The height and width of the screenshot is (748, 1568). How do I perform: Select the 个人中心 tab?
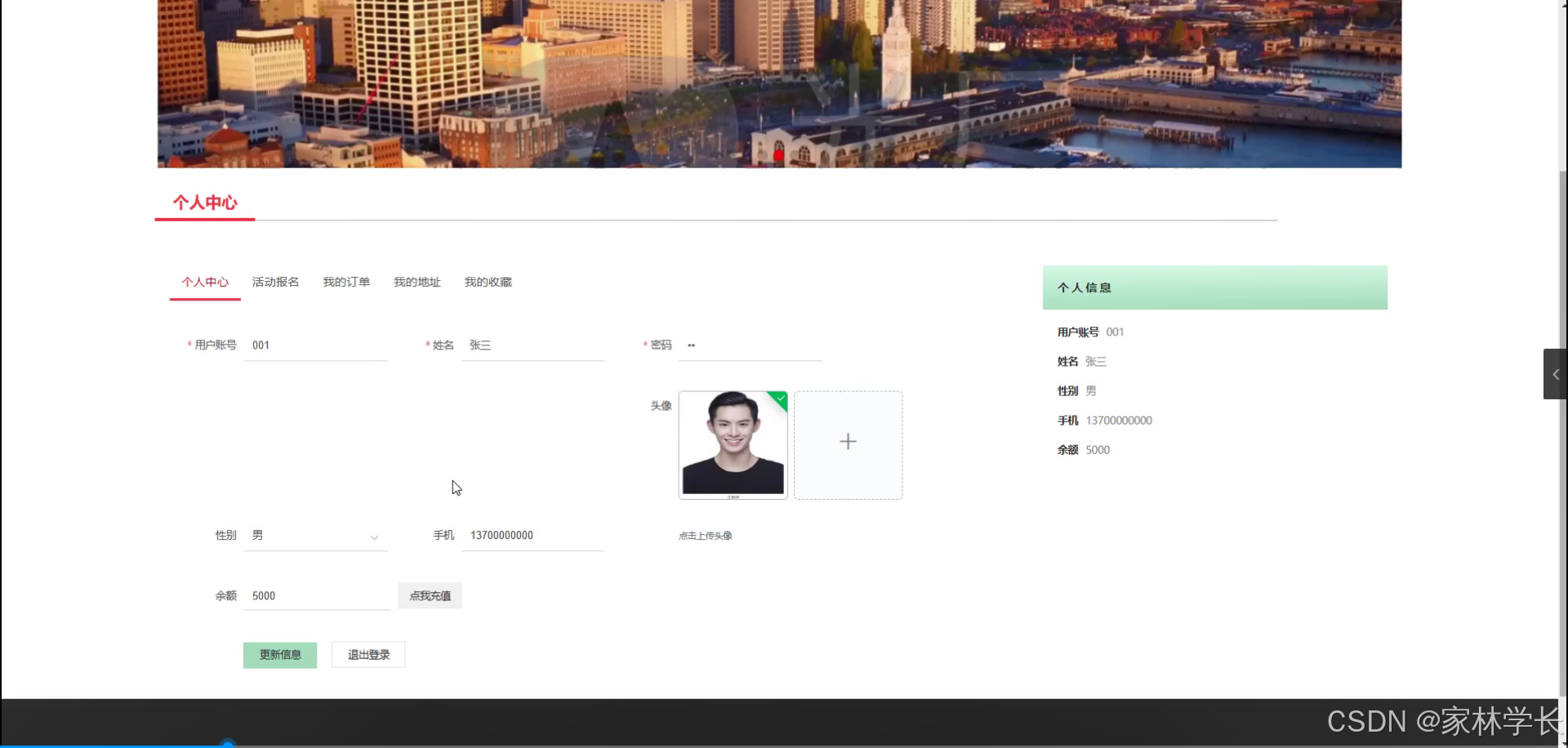pos(204,282)
